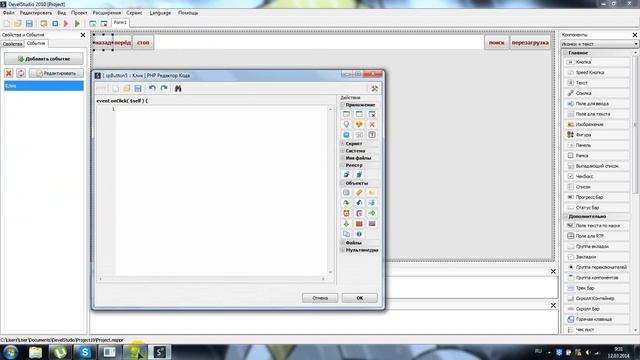Click the first registry action icon under Реестр
This screenshot has height=360, width=640.
346,174
